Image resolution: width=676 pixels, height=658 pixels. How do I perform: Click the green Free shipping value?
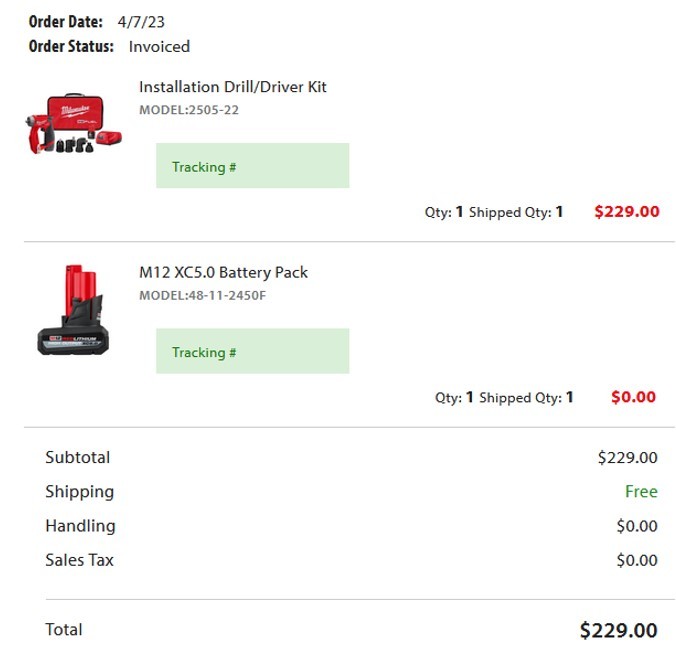click(641, 491)
